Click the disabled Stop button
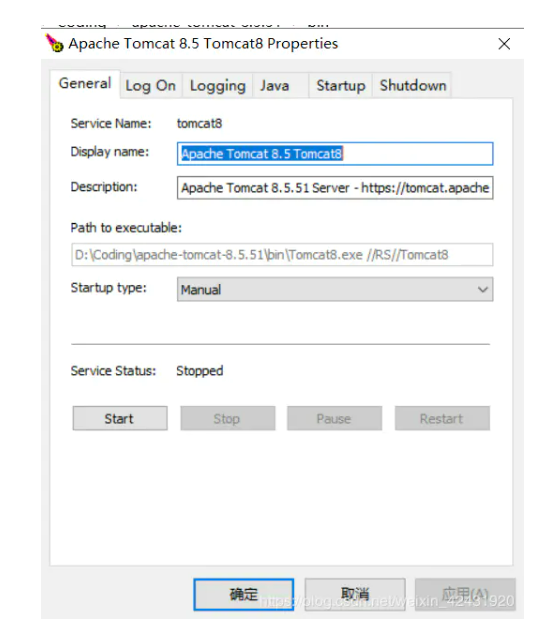This screenshot has width=546, height=621. (x=228, y=418)
